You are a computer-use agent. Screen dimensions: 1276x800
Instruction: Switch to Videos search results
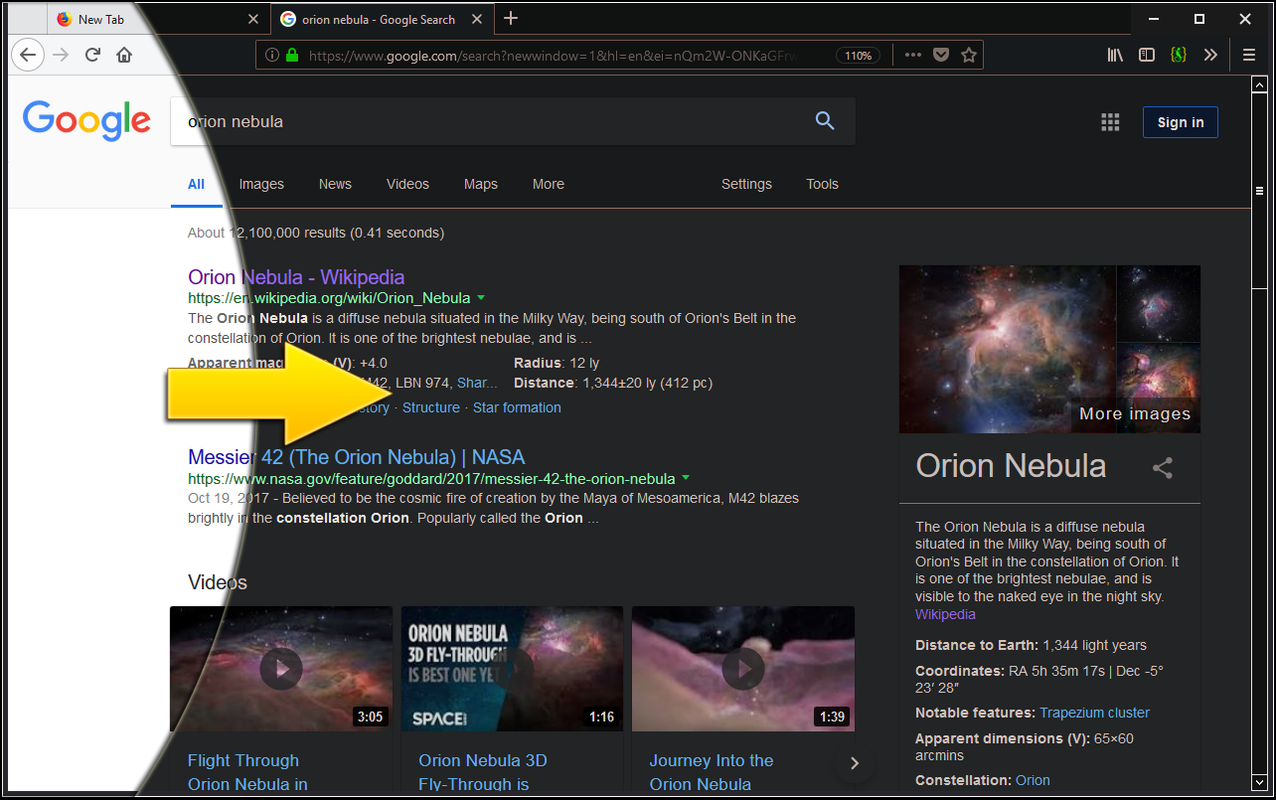coord(408,184)
